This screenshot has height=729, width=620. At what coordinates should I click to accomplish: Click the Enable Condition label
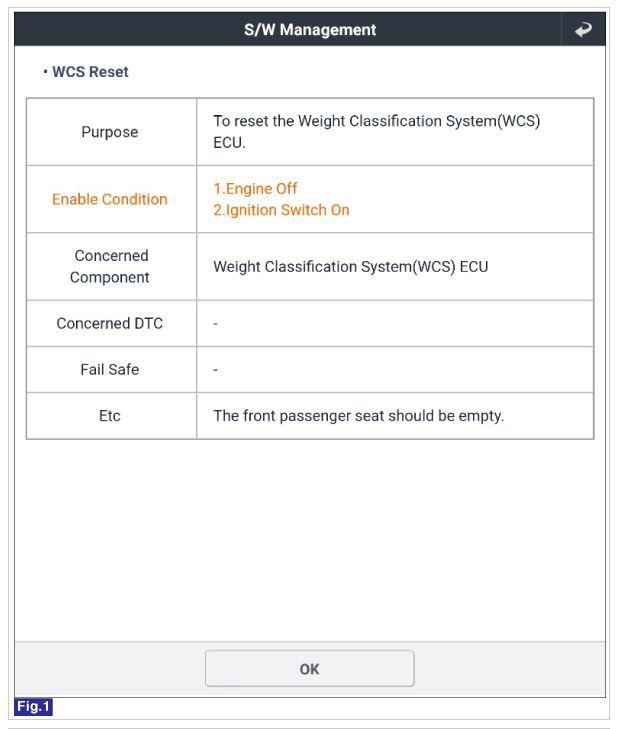pyautogui.click(x=110, y=199)
